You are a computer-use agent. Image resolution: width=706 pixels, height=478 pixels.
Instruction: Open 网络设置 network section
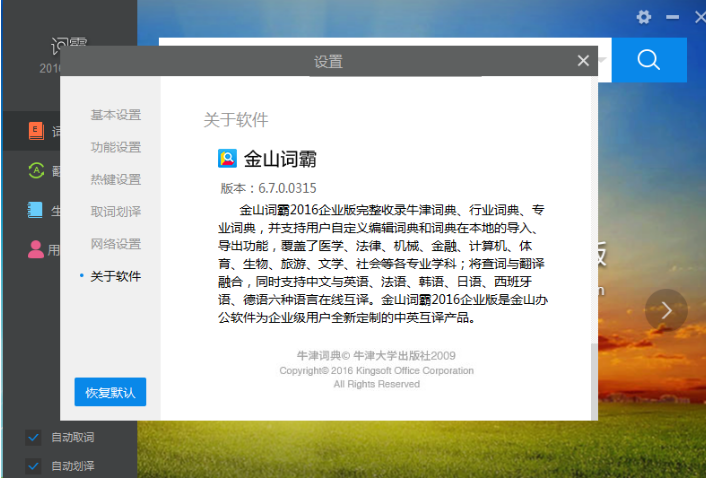point(116,244)
